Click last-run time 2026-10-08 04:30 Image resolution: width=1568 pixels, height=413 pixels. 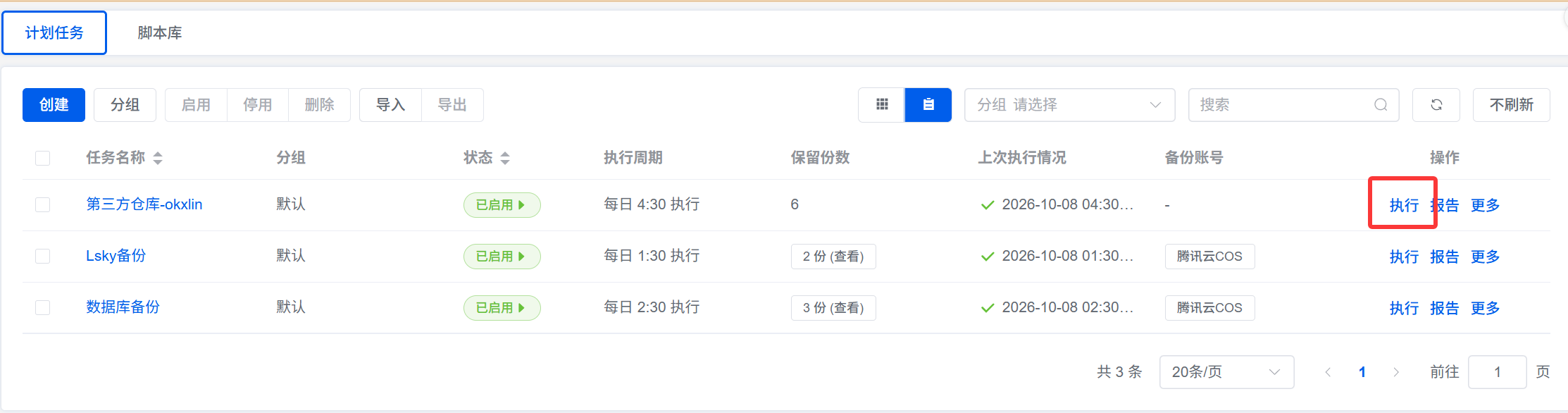(x=1068, y=204)
